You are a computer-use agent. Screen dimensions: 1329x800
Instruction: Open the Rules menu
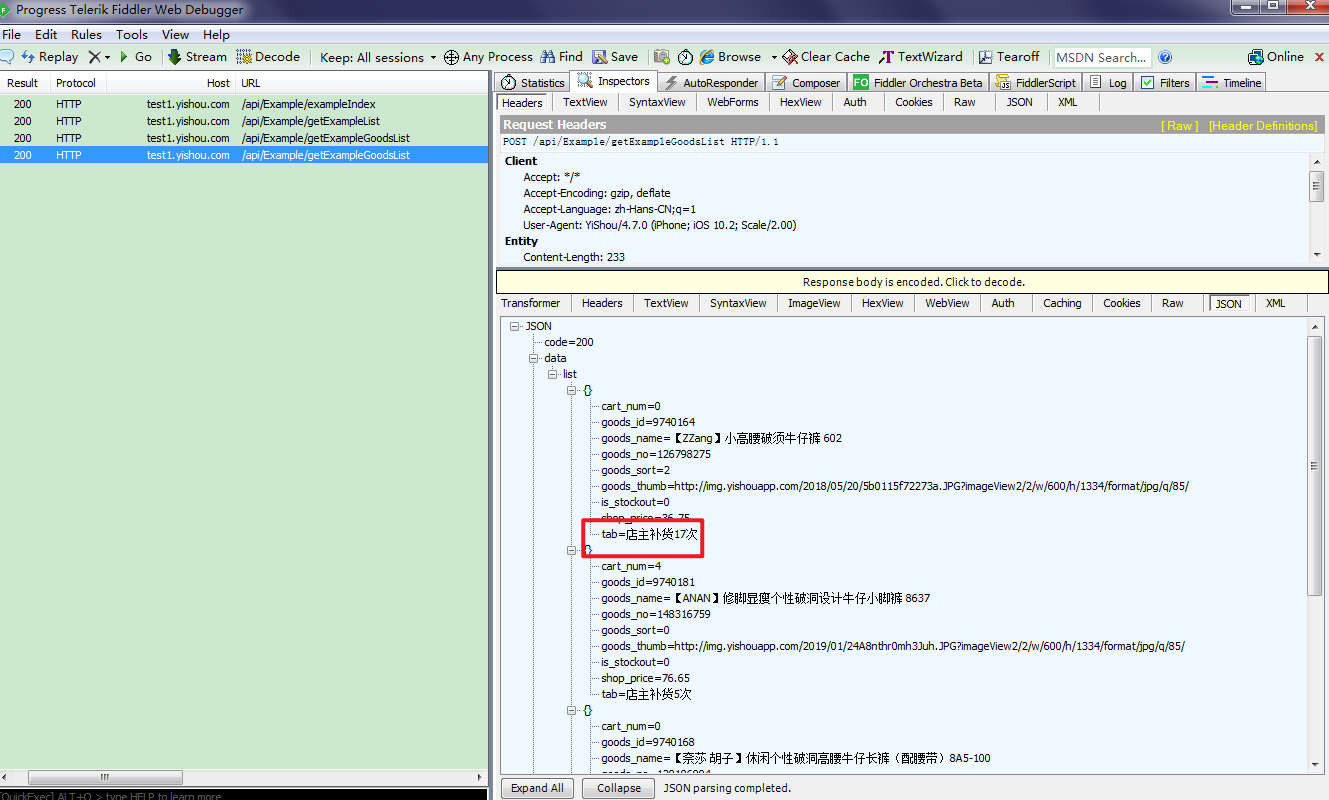tap(86, 35)
